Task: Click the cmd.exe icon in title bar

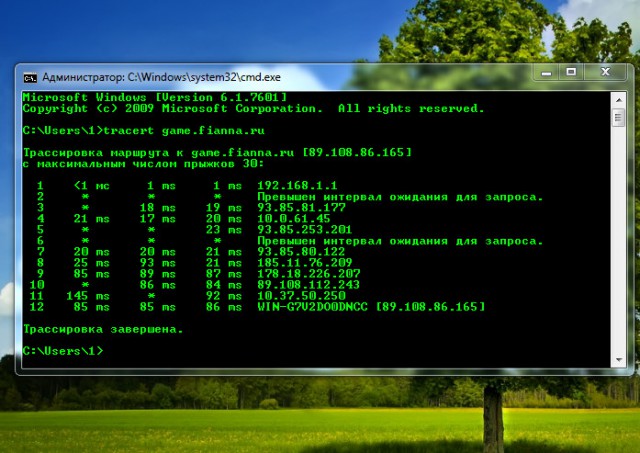Action: pos(31,75)
